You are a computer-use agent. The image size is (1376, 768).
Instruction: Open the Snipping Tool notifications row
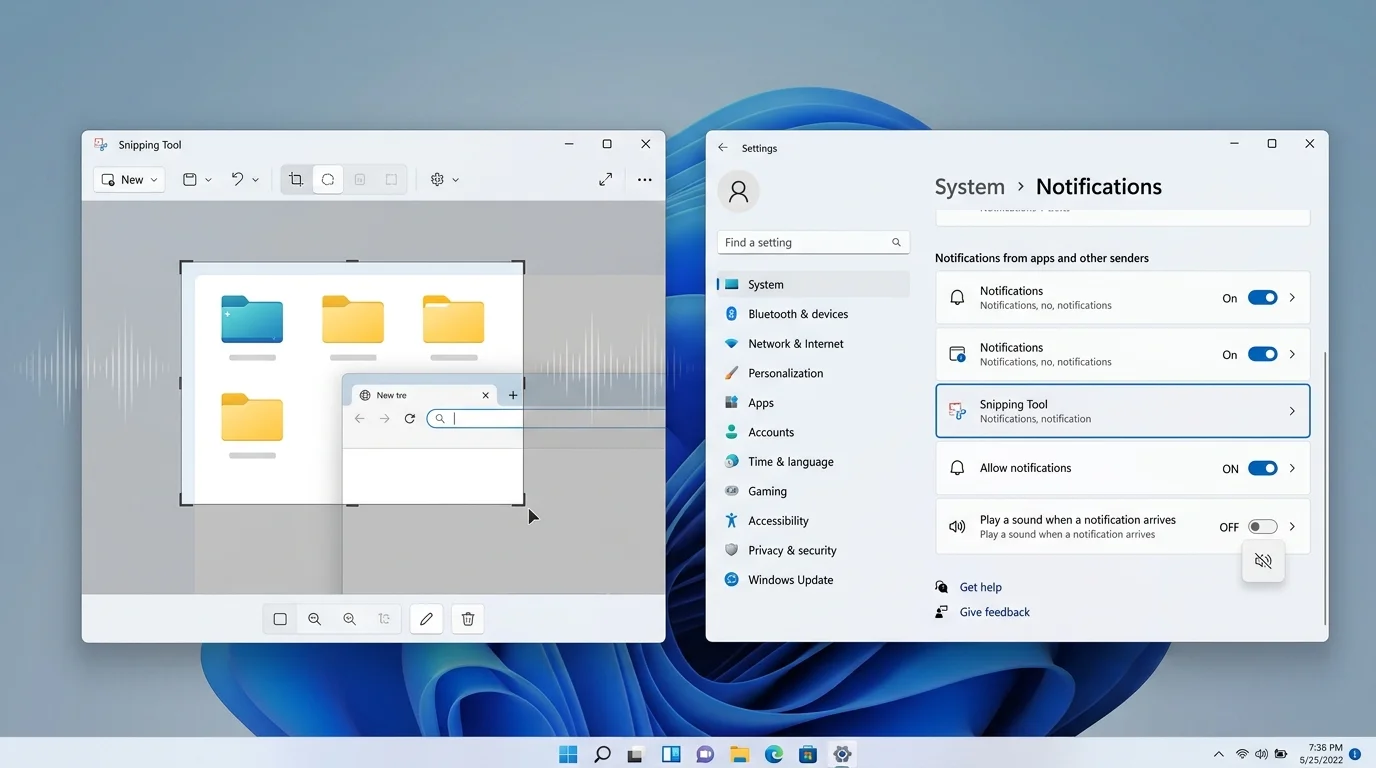click(x=1122, y=411)
